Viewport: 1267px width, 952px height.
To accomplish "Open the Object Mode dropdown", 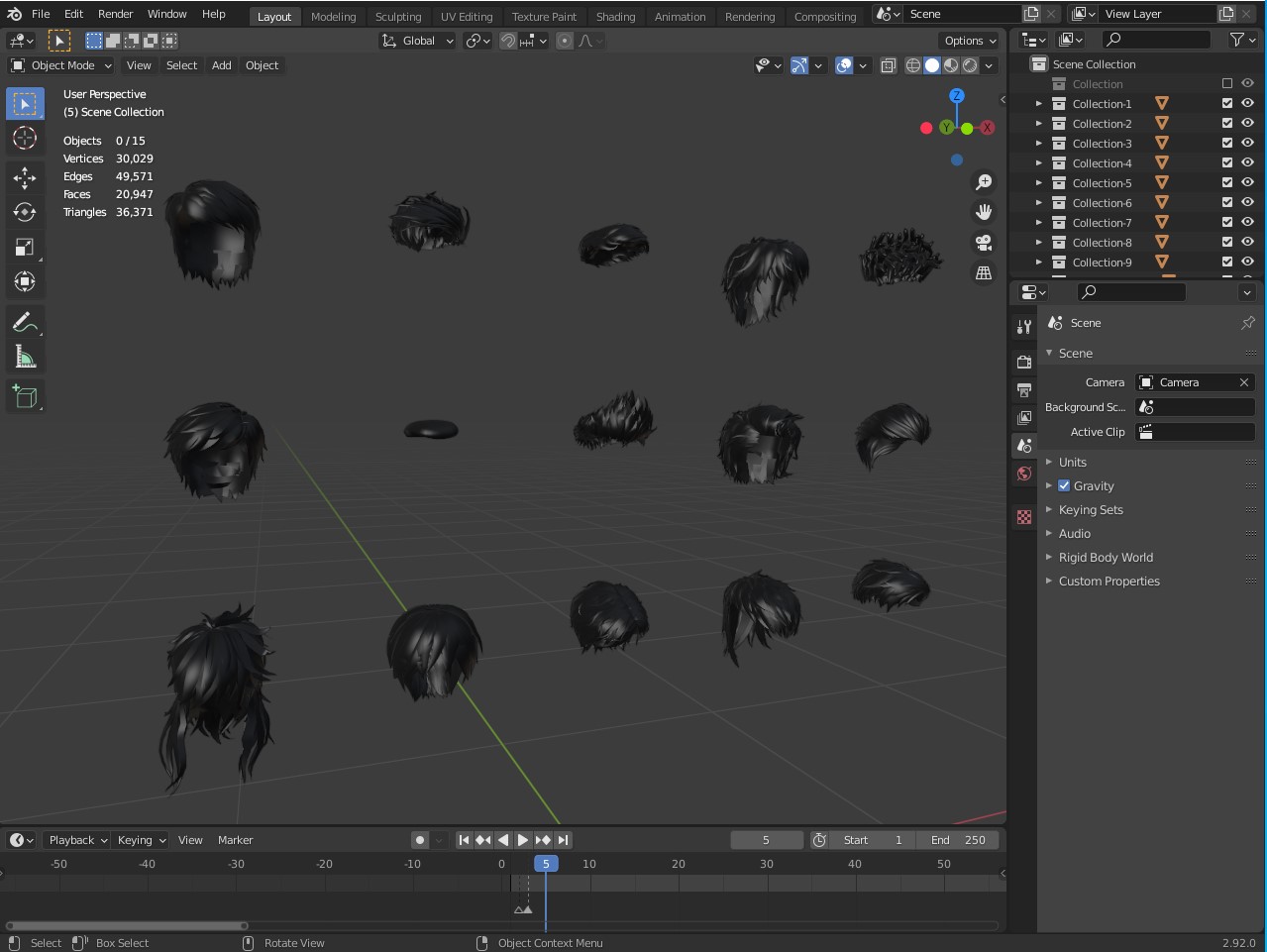I will [62, 65].
